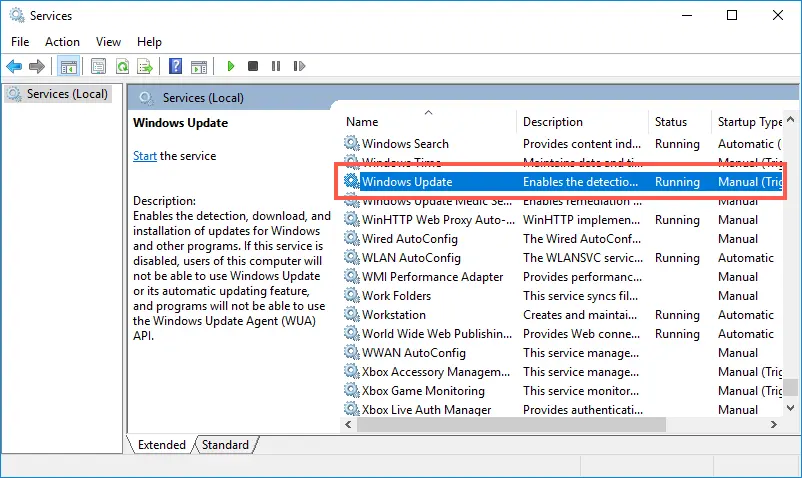802x478 pixels.
Task: Click the horizontal scrollbar right arrow
Action: pos(774,424)
